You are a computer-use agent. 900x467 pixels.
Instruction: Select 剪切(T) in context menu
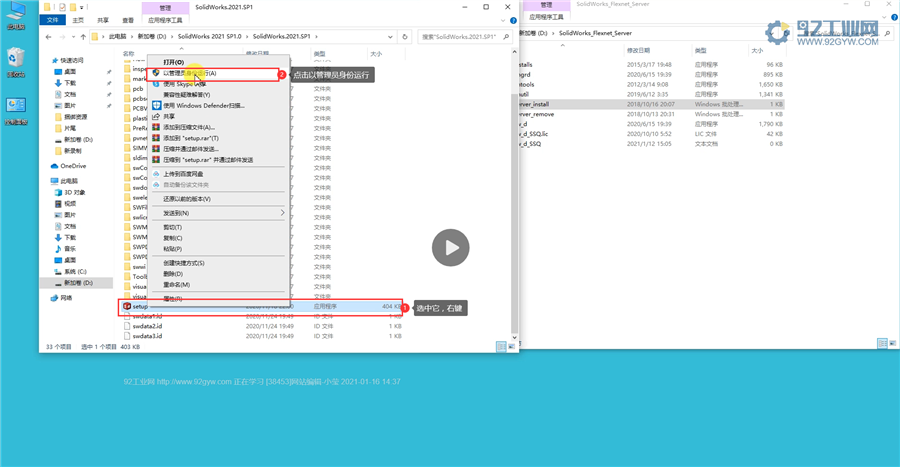[172, 227]
